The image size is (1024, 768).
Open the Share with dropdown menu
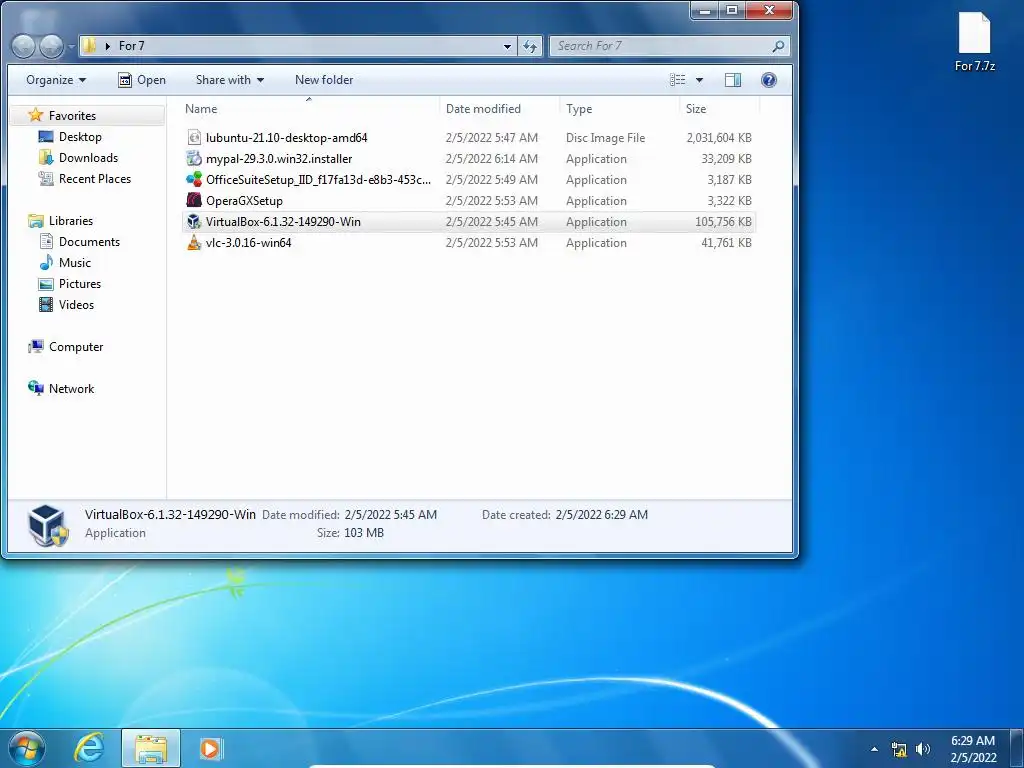[x=230, y=80]
